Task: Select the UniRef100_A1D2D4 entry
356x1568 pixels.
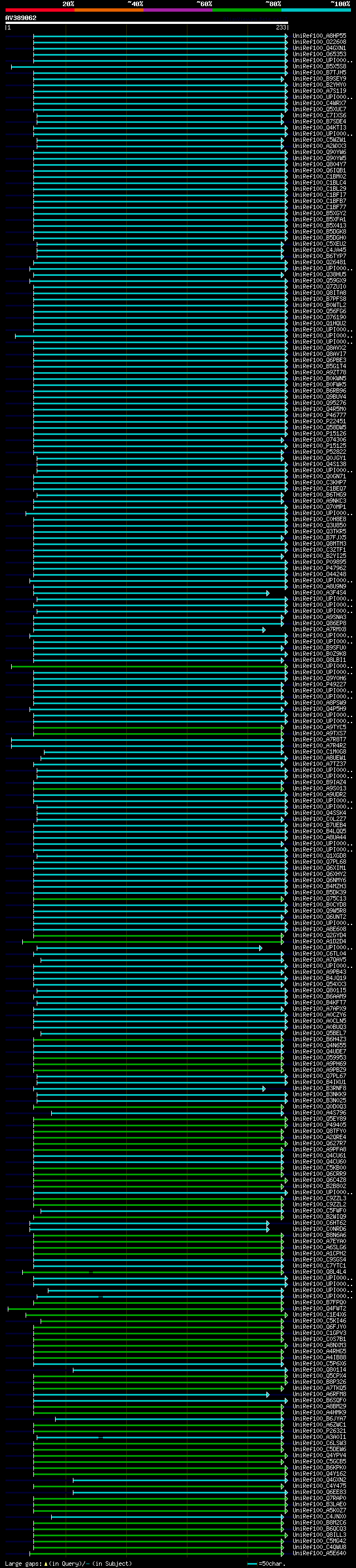Action: coord(319,942)
